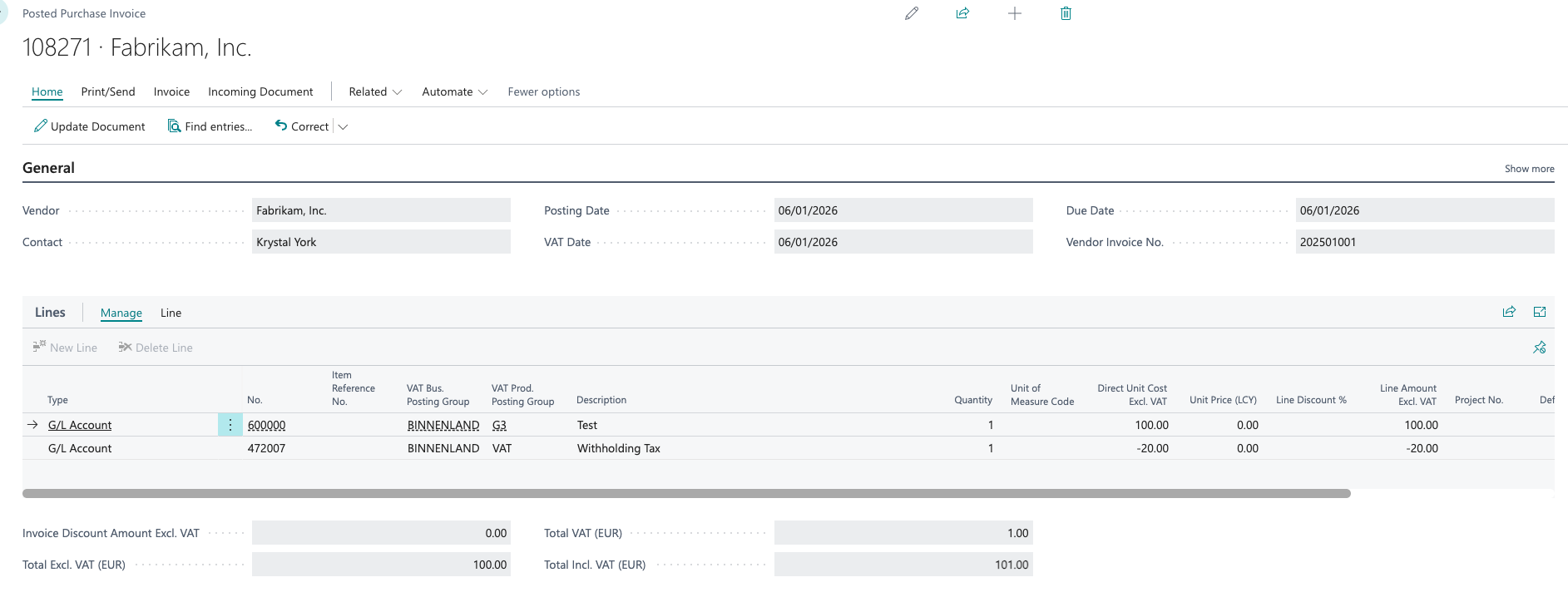Screen dimensions: 1568x602
Task: Collapse the General section heading
Action: (48, 168)
